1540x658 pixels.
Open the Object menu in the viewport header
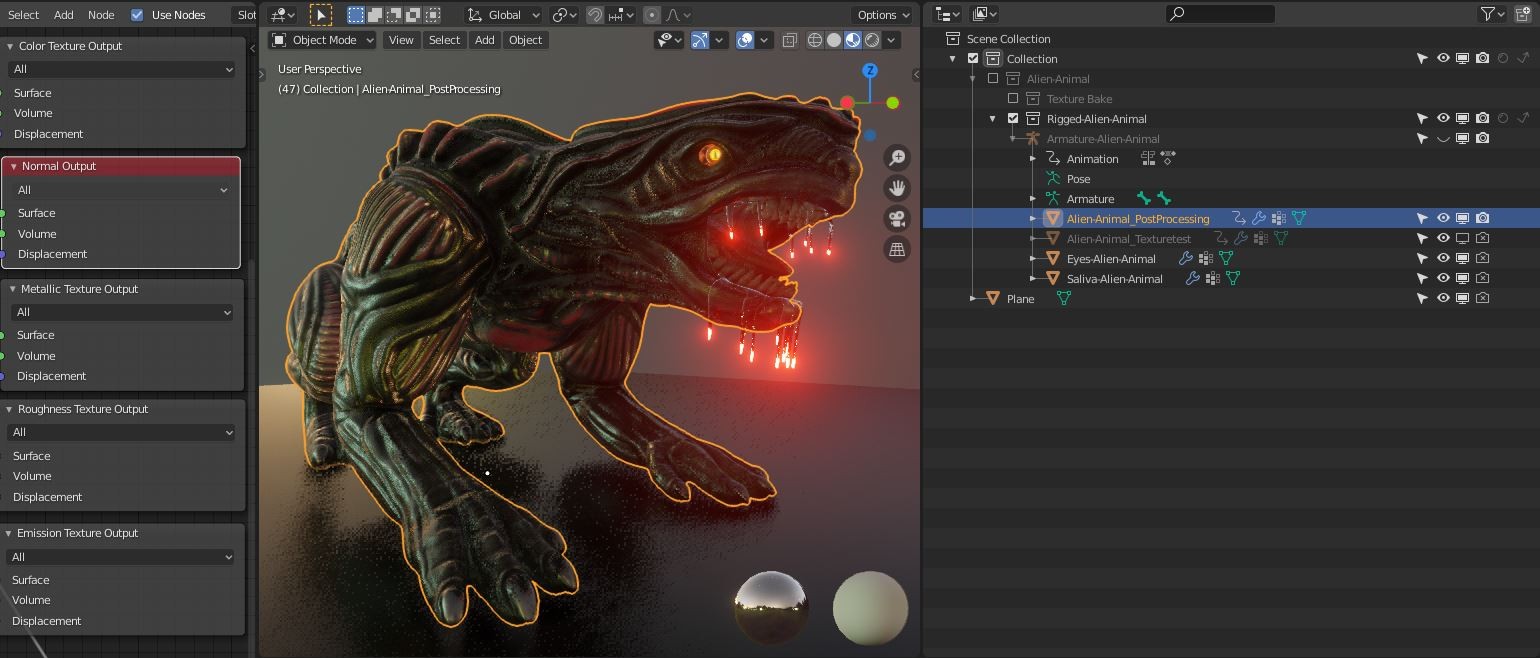524,40
